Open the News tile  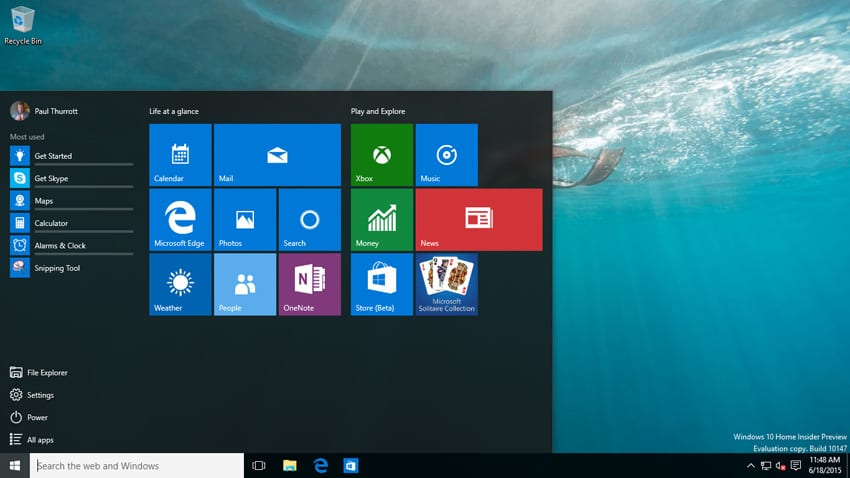point(479,219)
